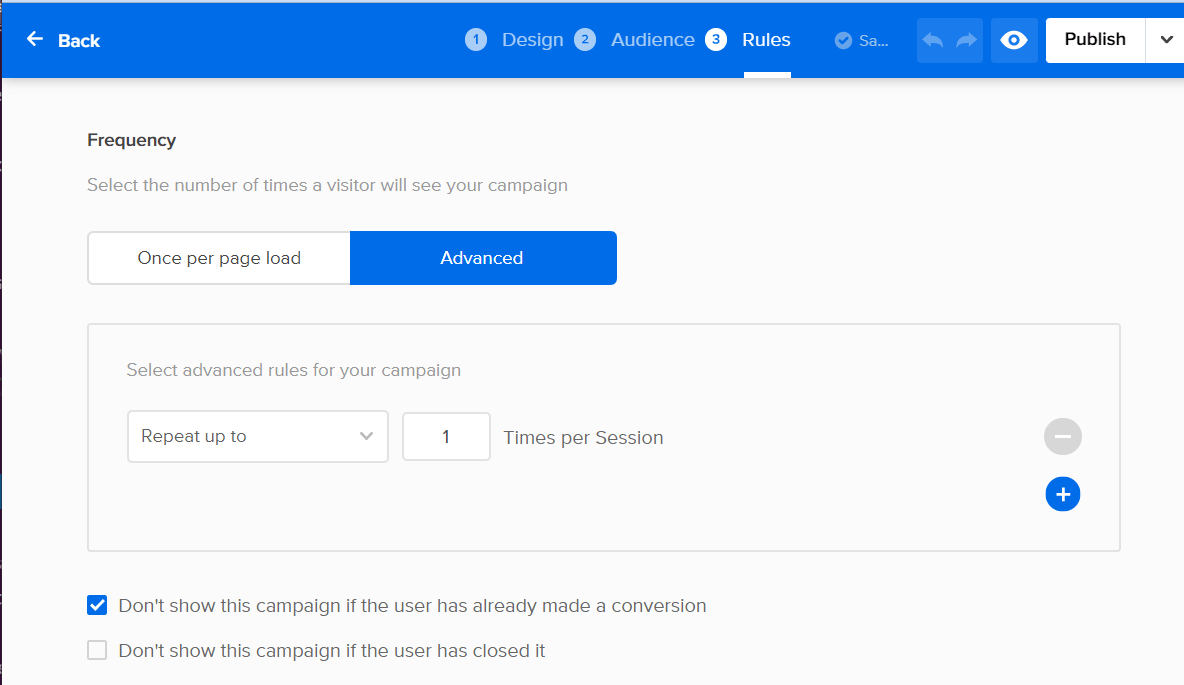Open the Design step
This screenshot has height=685, width=1184.
pos(532,40)
